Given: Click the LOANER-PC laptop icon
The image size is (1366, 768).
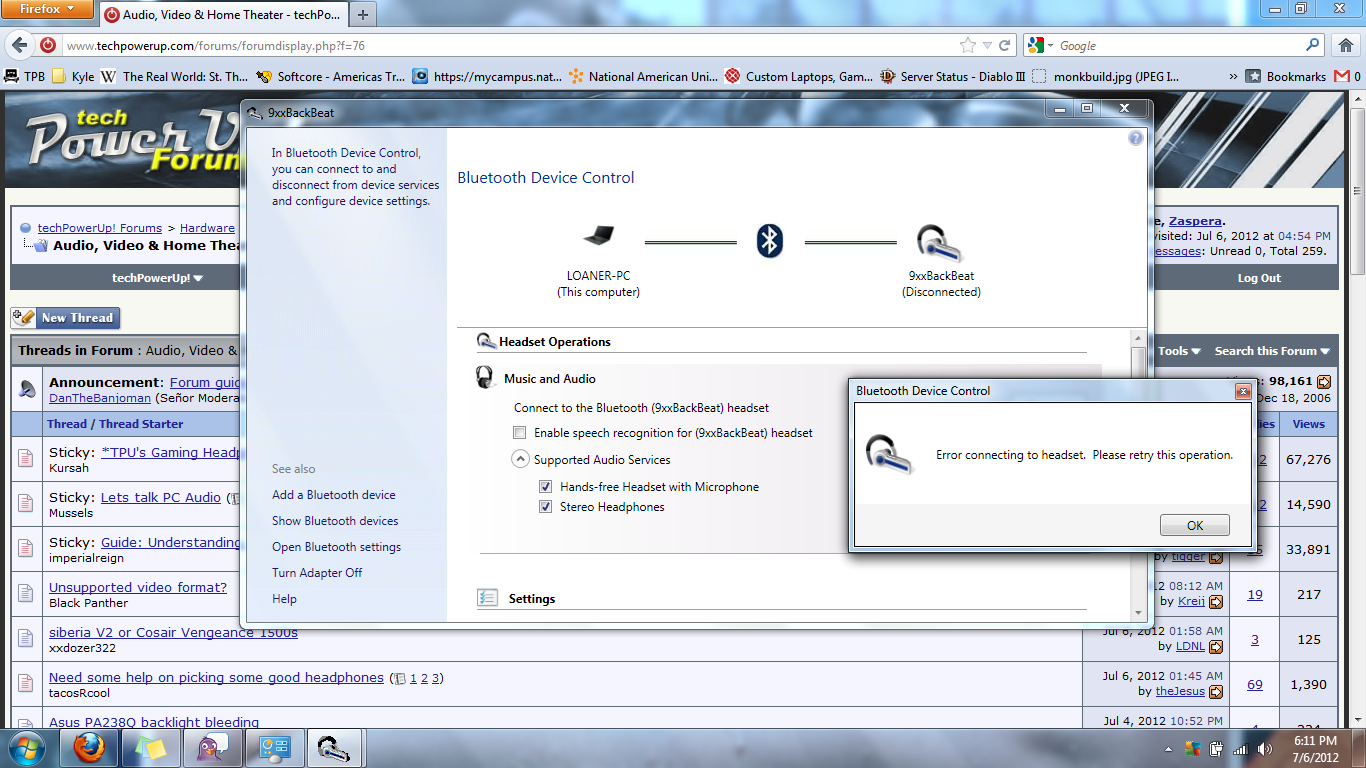Looking at the screenshot, I should point(598,237).
